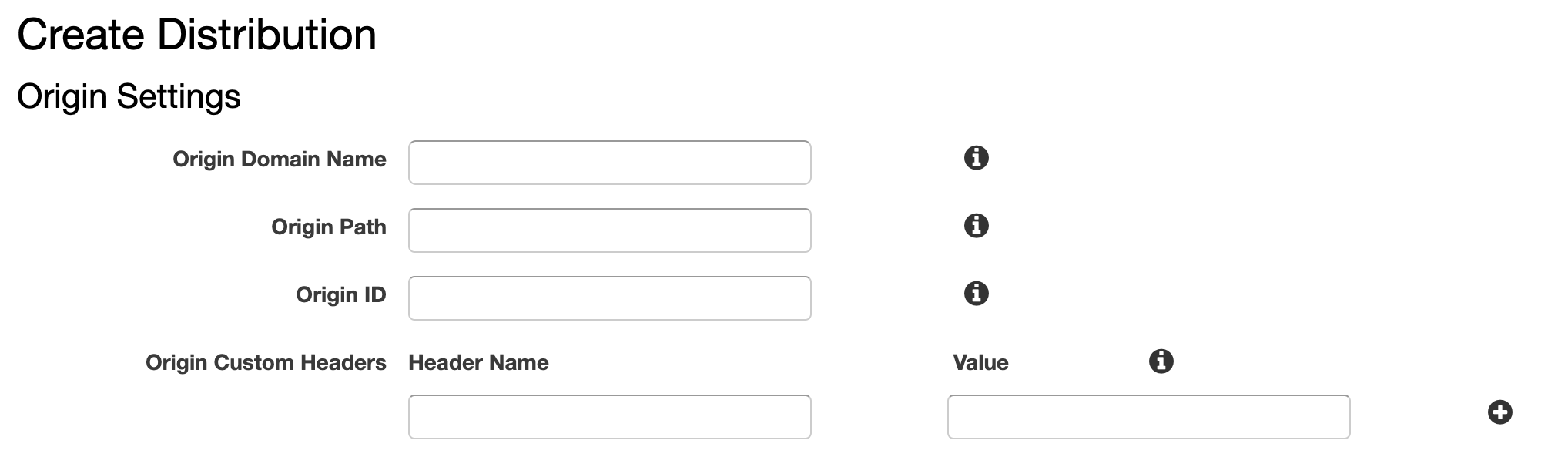Focus the custom header Value input box
Image resolution: width=1568 pixels, height=464 pixels.
[x=1148, y=417]
